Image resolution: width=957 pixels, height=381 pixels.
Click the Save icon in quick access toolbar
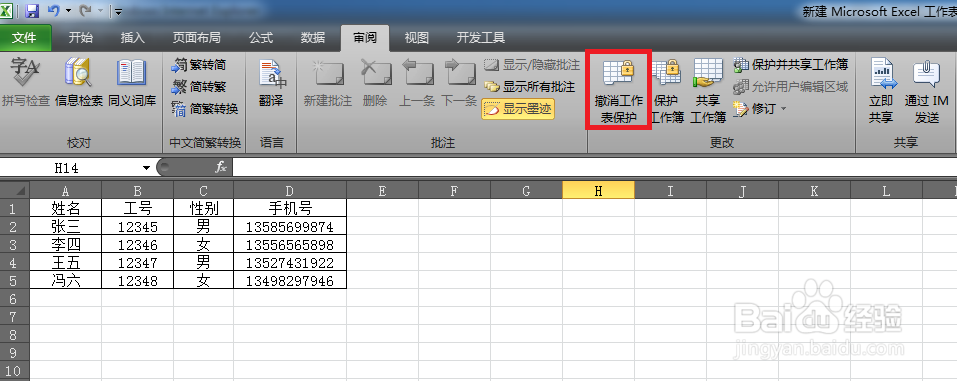pyautogui.click(x=32, y=10)
